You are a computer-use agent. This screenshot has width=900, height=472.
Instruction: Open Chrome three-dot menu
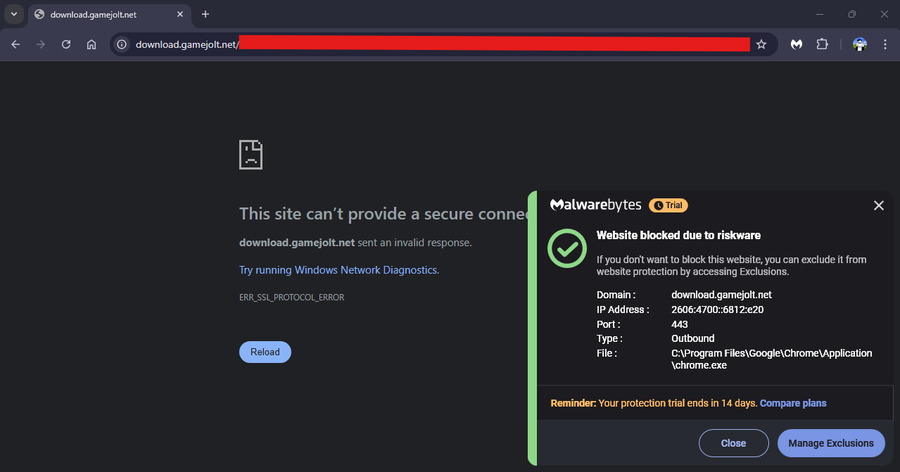[x=885, y=44]
